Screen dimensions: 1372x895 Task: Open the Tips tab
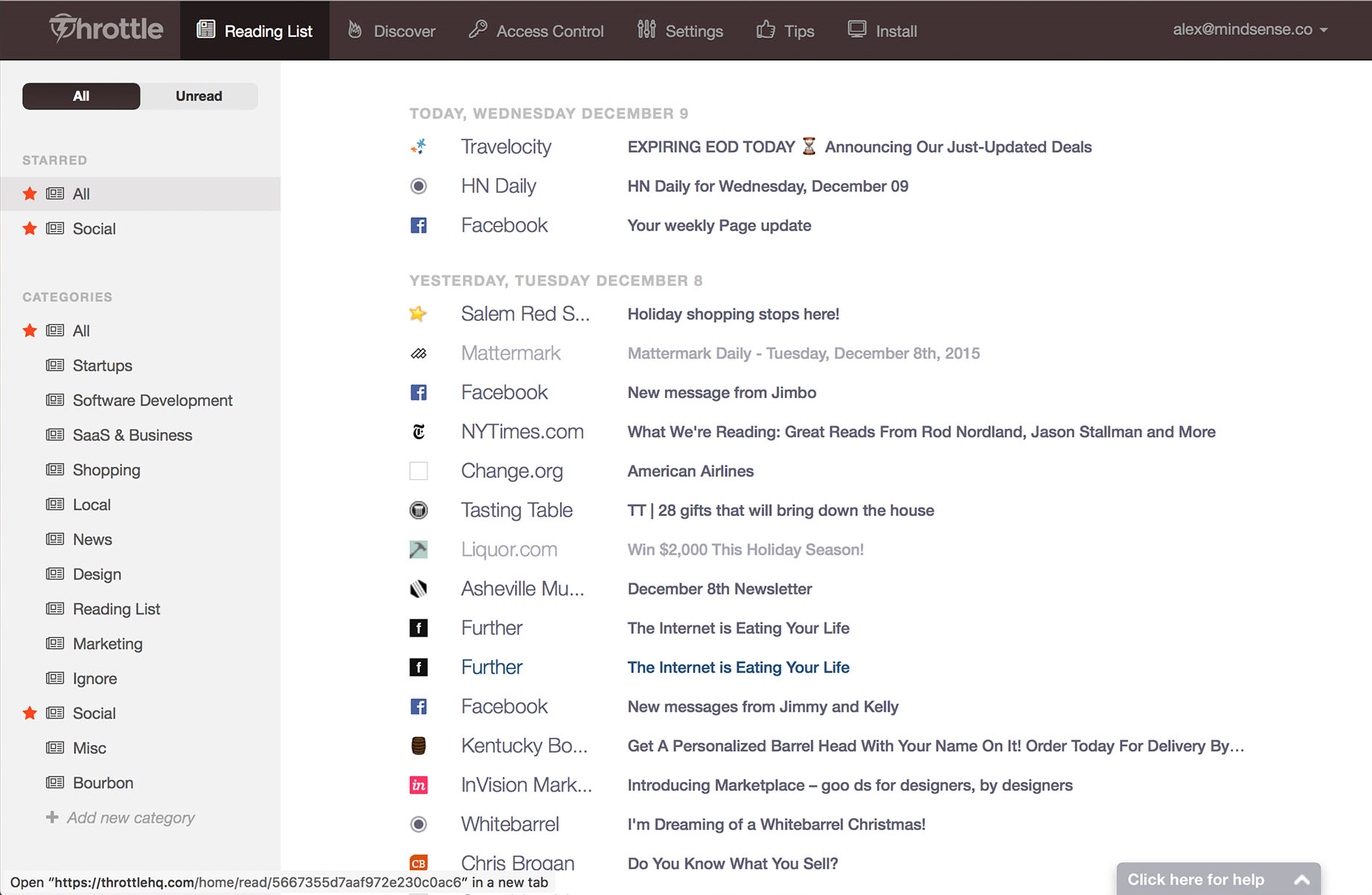tap(785, 30)
